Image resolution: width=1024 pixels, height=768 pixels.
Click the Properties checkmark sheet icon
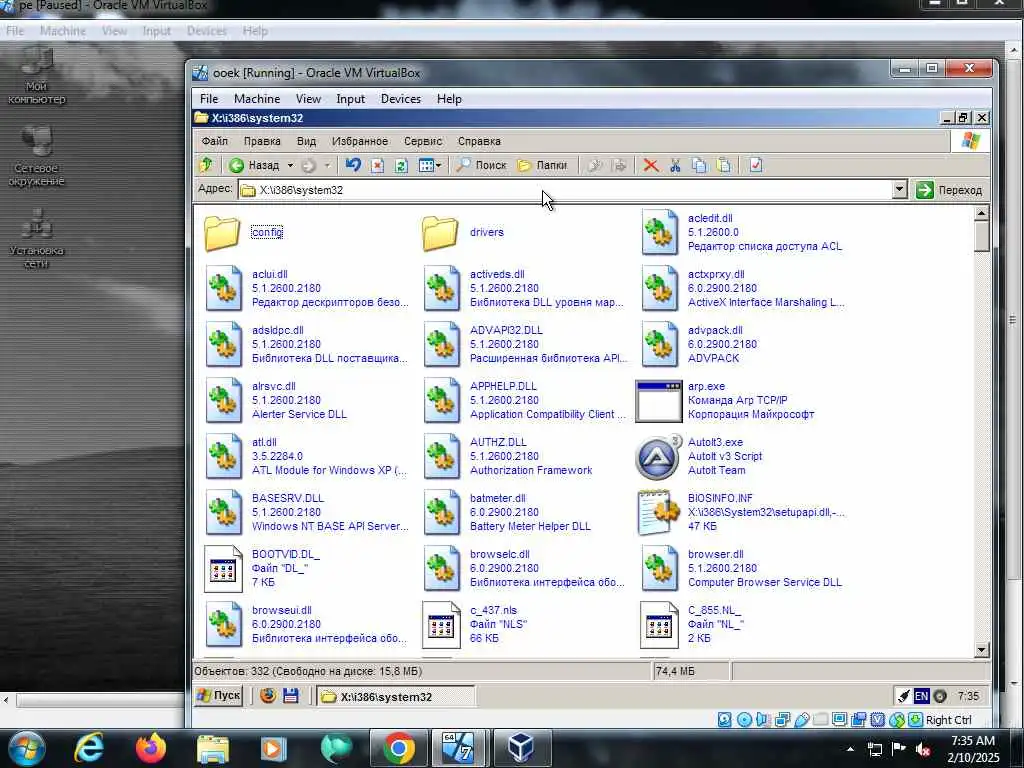point(756,165)
